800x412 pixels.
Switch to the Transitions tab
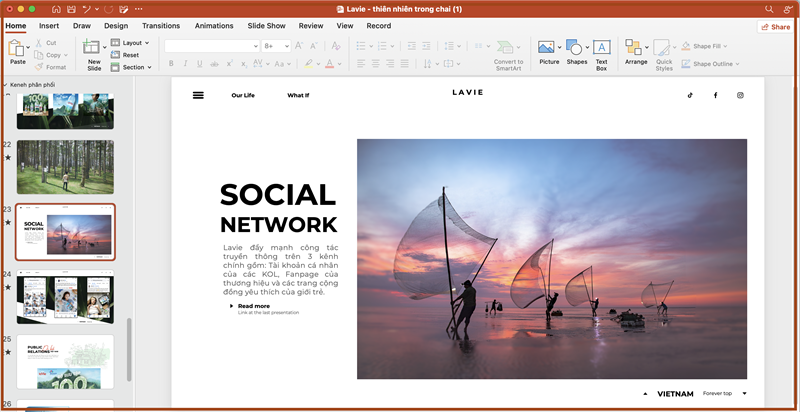tap(161, 26)
